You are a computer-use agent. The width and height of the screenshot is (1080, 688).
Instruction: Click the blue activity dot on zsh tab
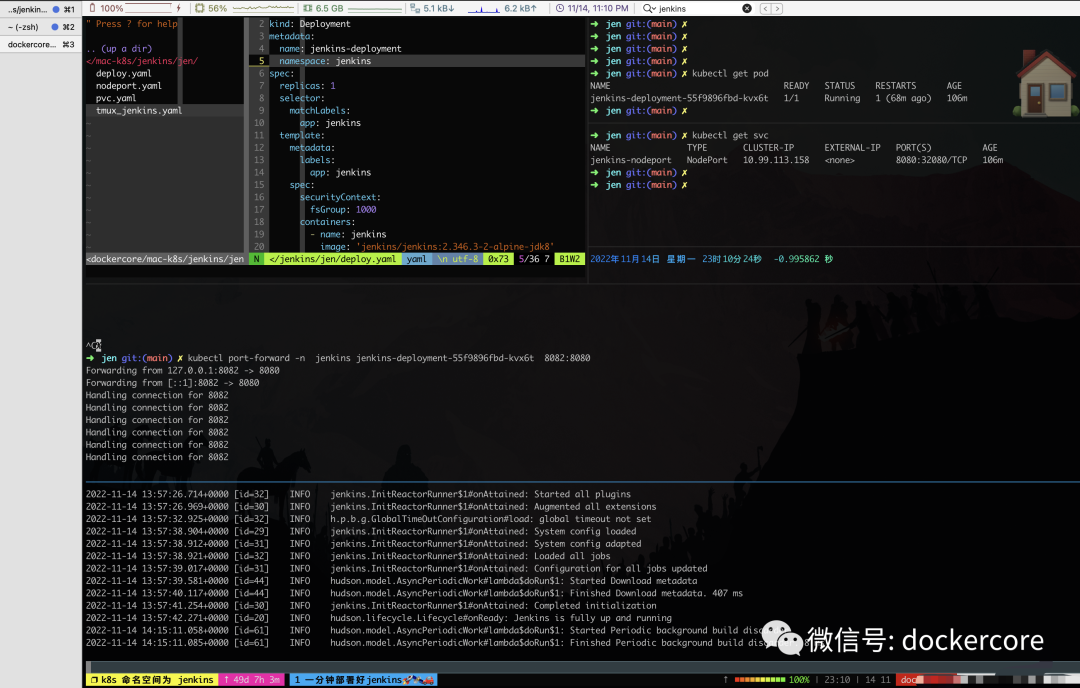click(x=55, y=27)
